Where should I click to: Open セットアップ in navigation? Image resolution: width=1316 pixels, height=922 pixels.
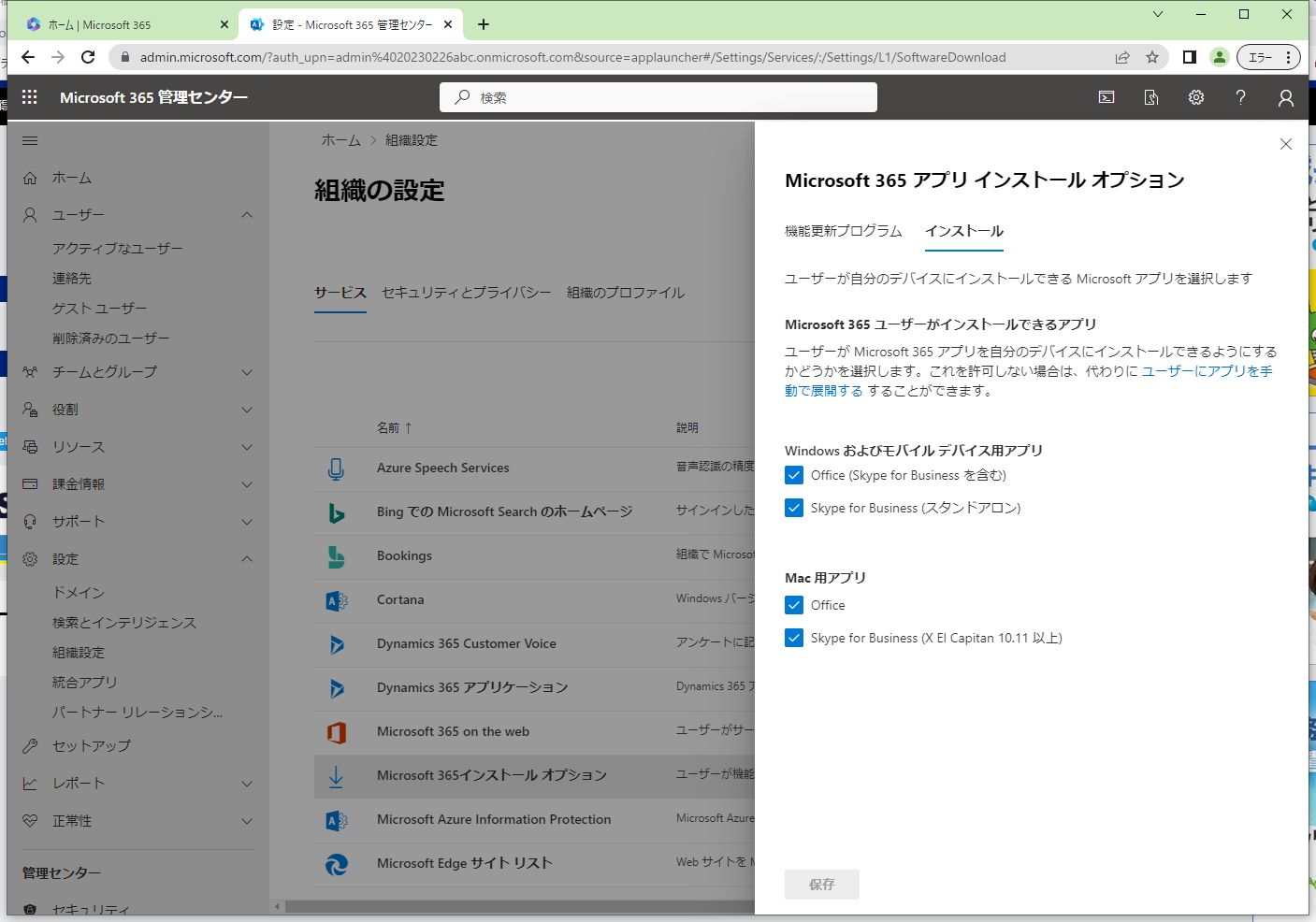92,746
